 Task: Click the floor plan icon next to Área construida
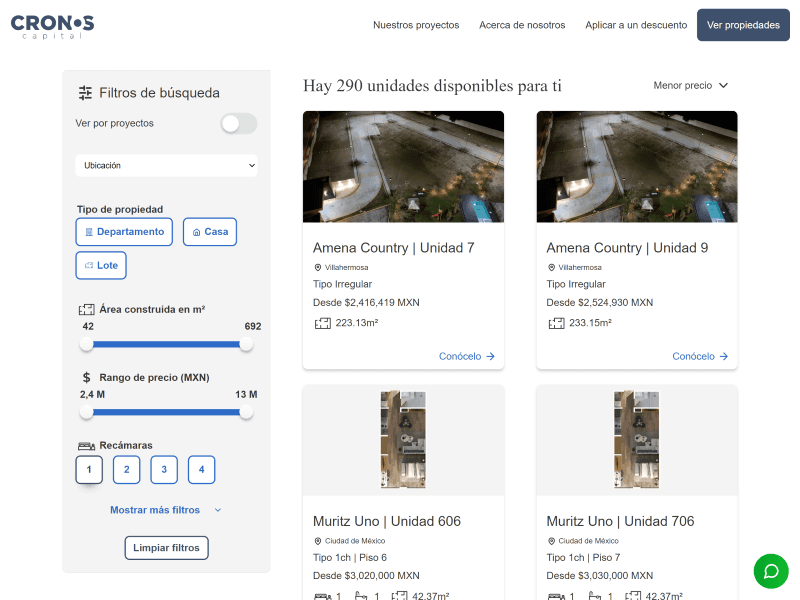coord(86,310)
